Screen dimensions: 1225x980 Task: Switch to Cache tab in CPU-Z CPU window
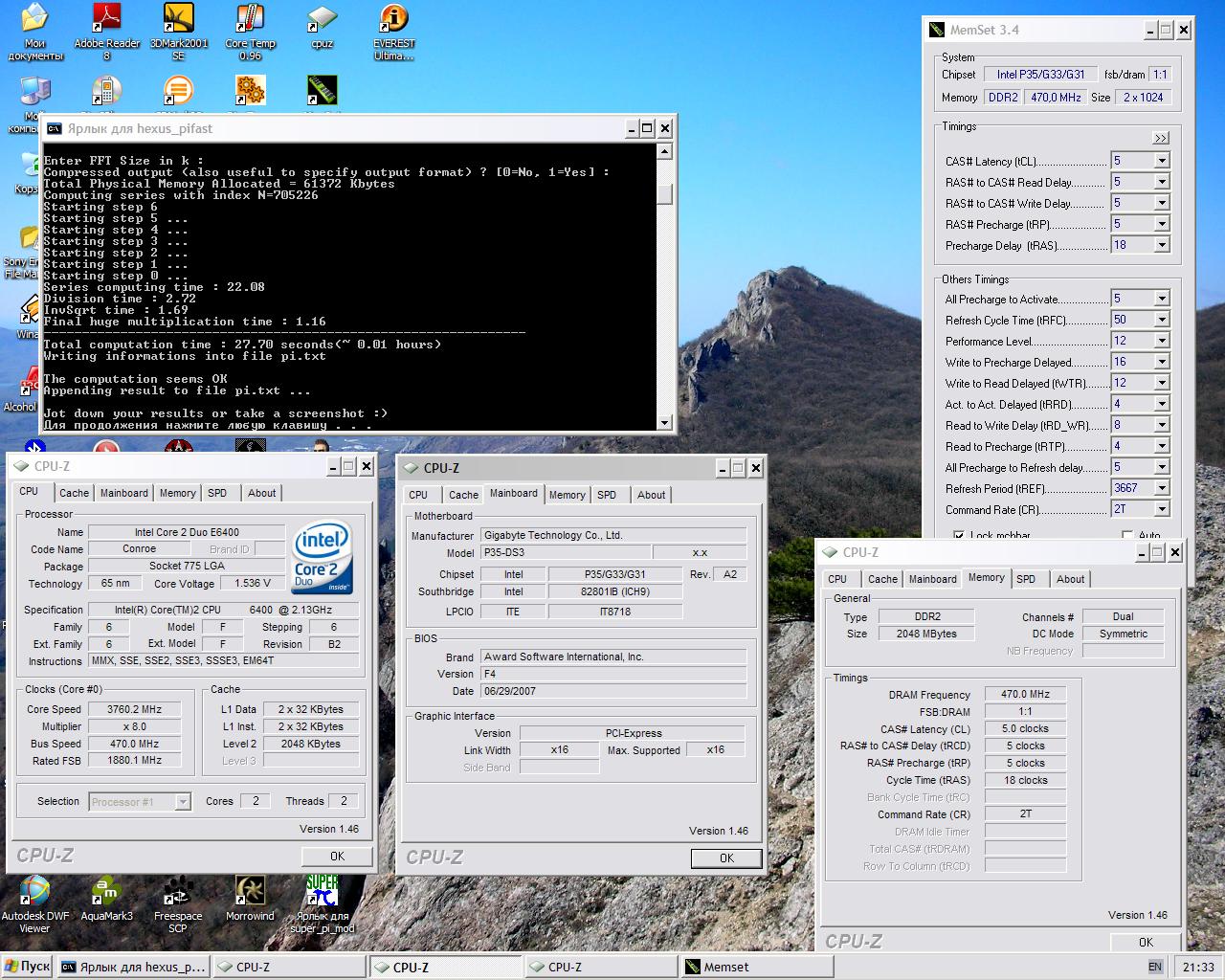click(x=74, y=493)
